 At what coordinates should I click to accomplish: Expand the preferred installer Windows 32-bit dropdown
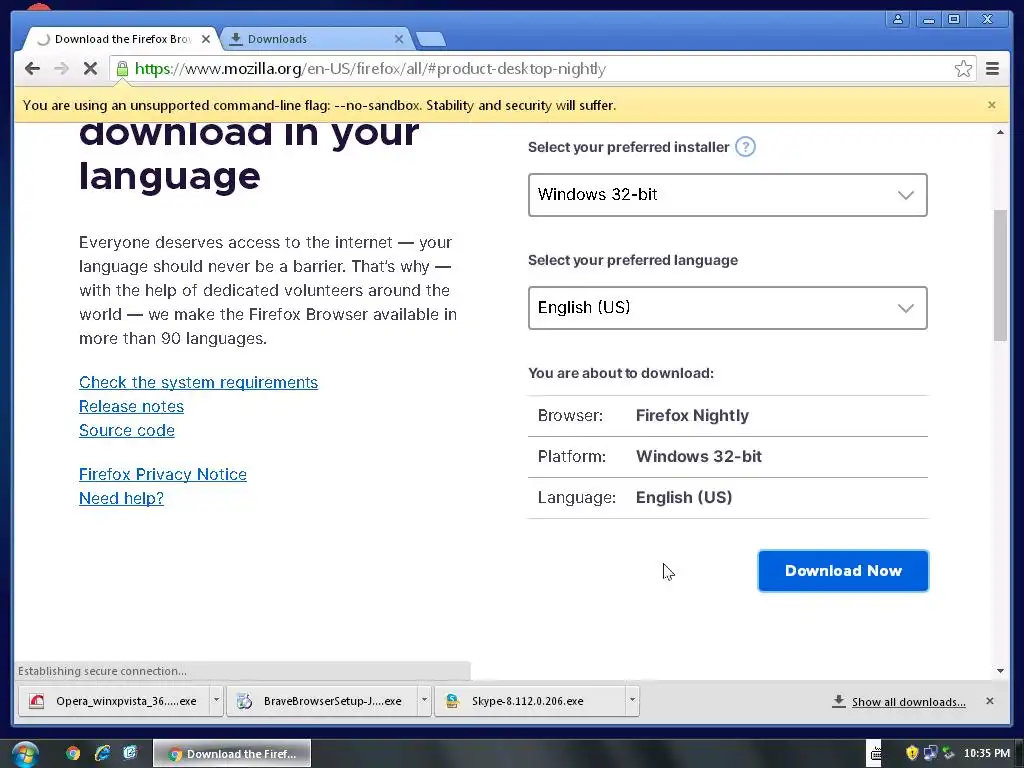(x=728, y=195)
